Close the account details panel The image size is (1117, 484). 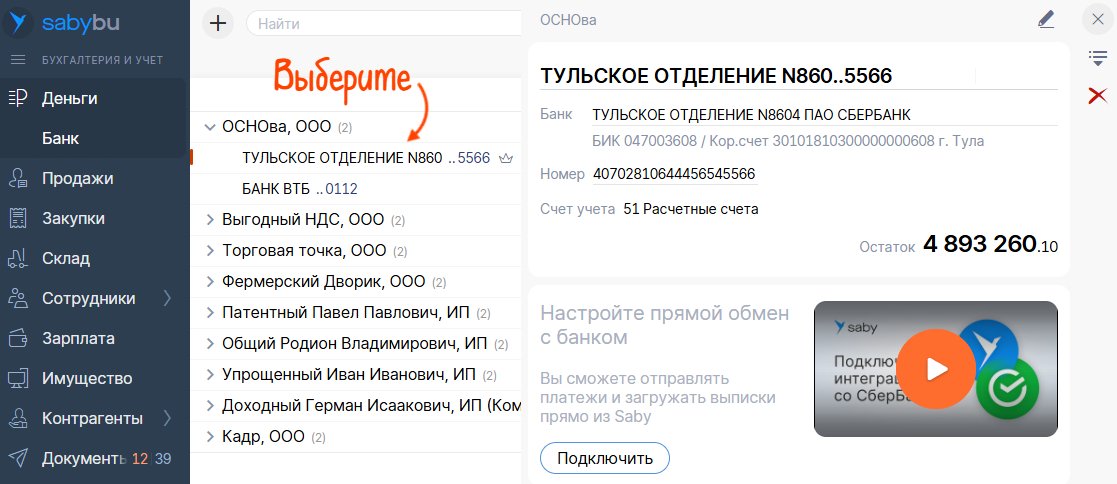click(1097, 19)
